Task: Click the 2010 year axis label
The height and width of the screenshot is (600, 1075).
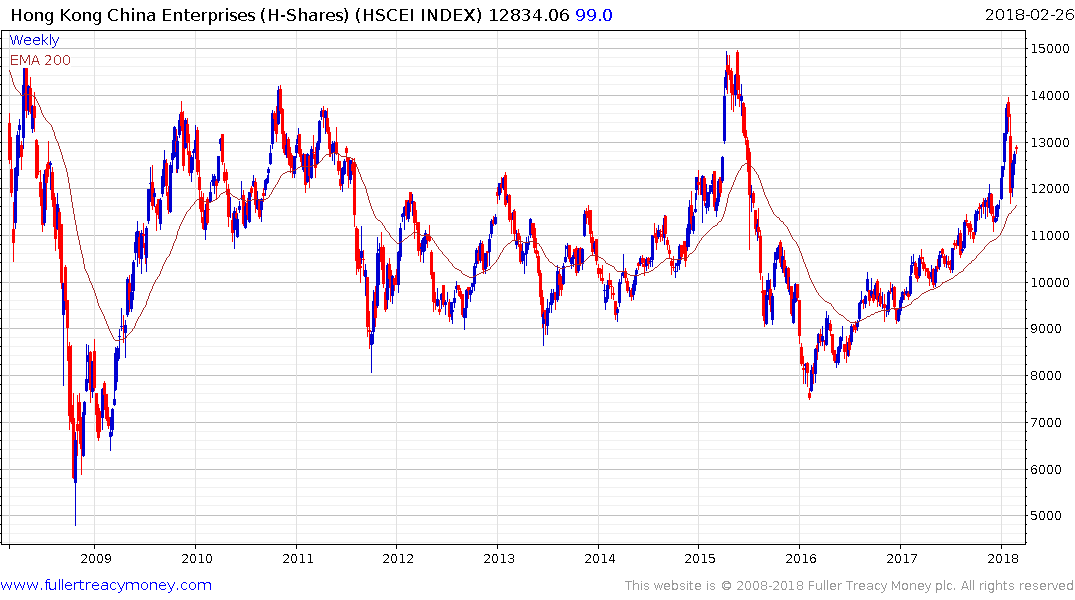Action: [x=197, y=558]
